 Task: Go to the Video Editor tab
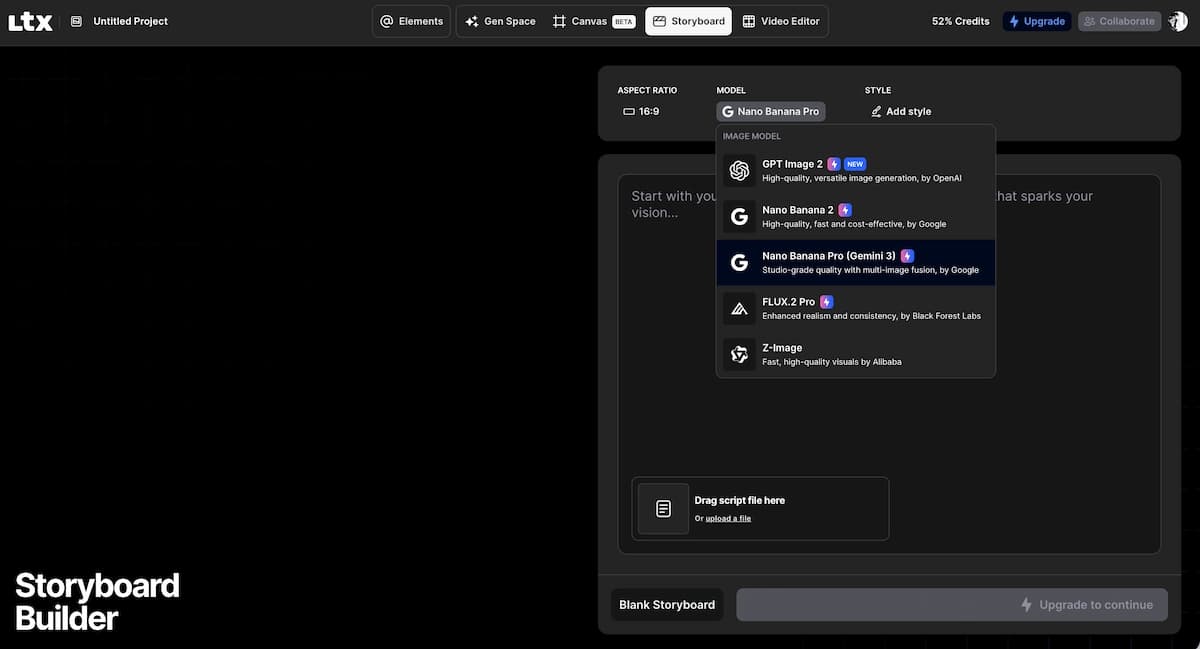pos(781,21)
